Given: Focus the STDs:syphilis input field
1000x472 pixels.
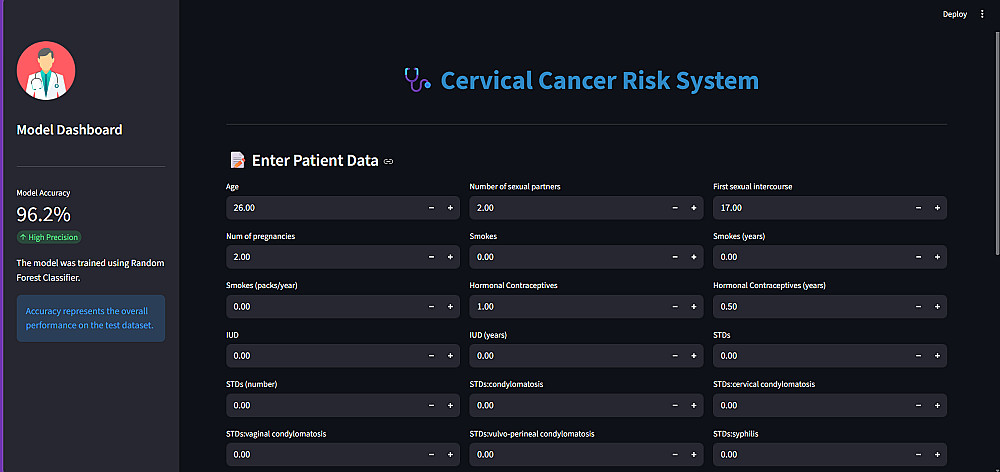Looking at the screenshot, I should point(808,454).
